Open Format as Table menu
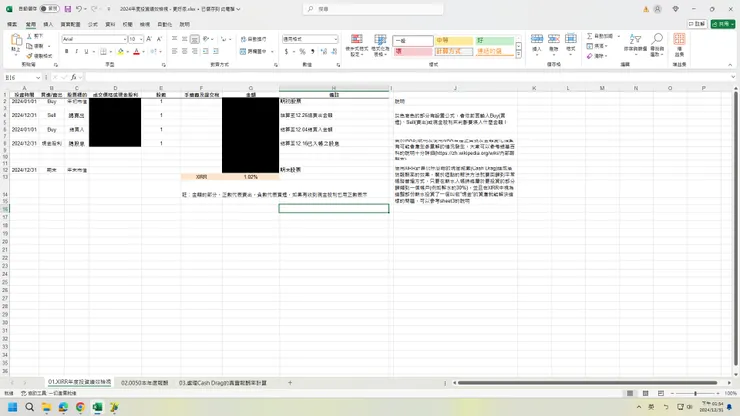 pos(380,45)
